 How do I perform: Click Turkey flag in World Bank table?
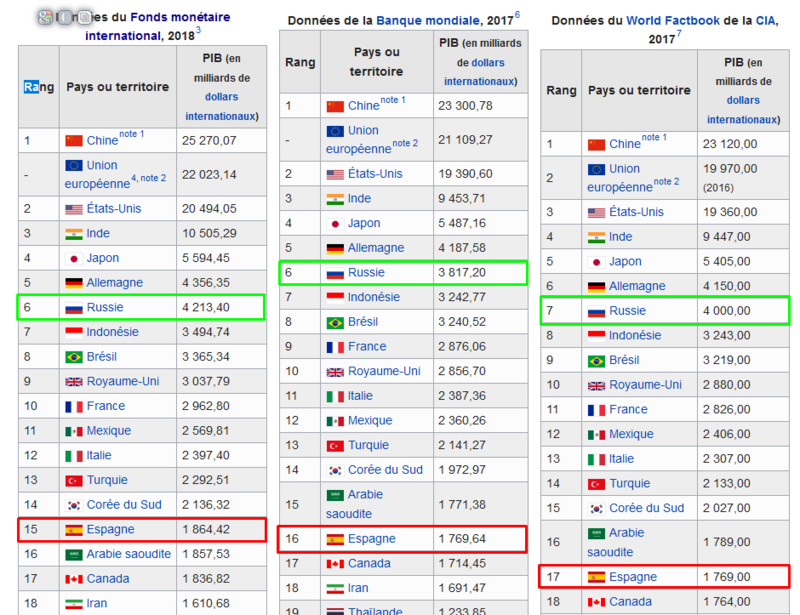pyautogui.click(x=335, y=446)
